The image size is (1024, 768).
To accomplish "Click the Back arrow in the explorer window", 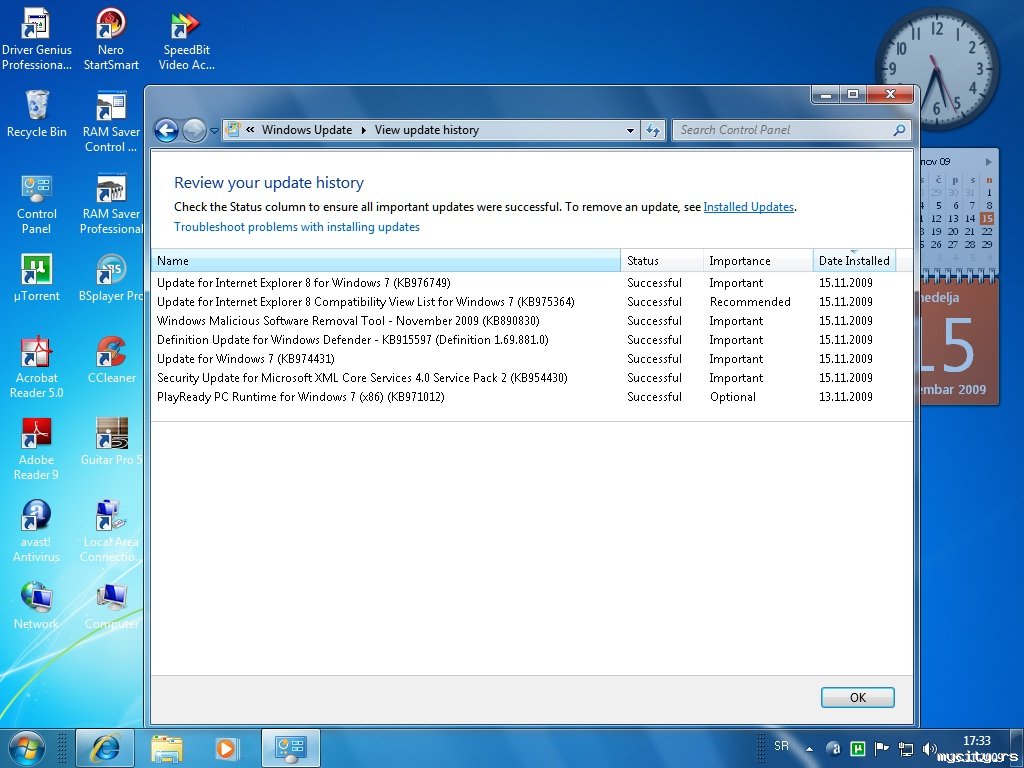I will pos(166,130).
